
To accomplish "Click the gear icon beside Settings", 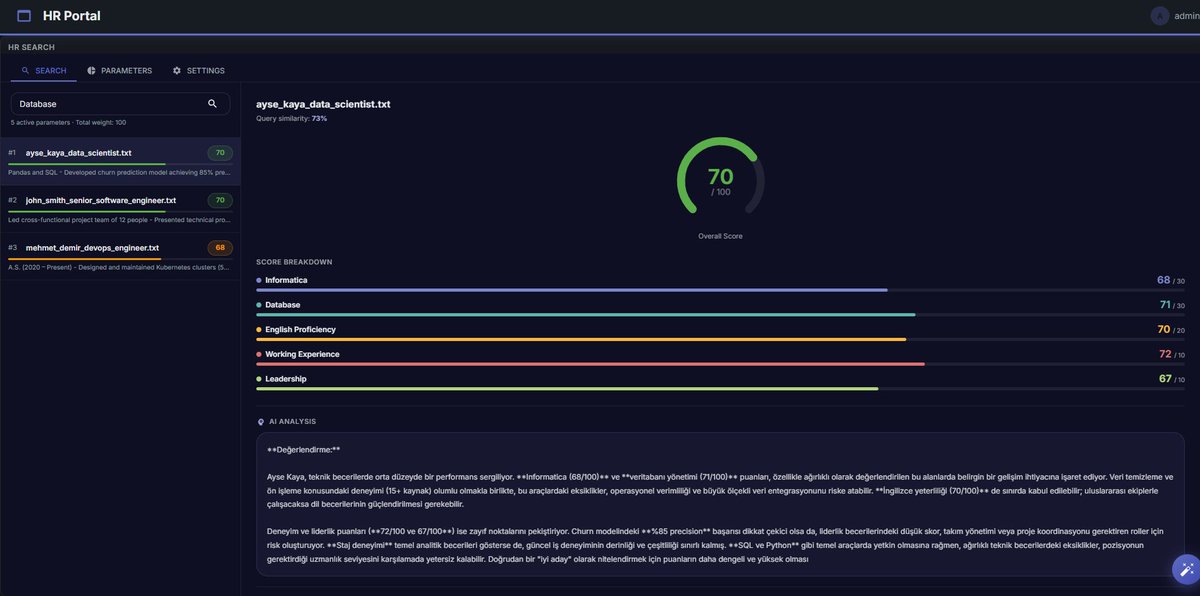I will point(177,71).
